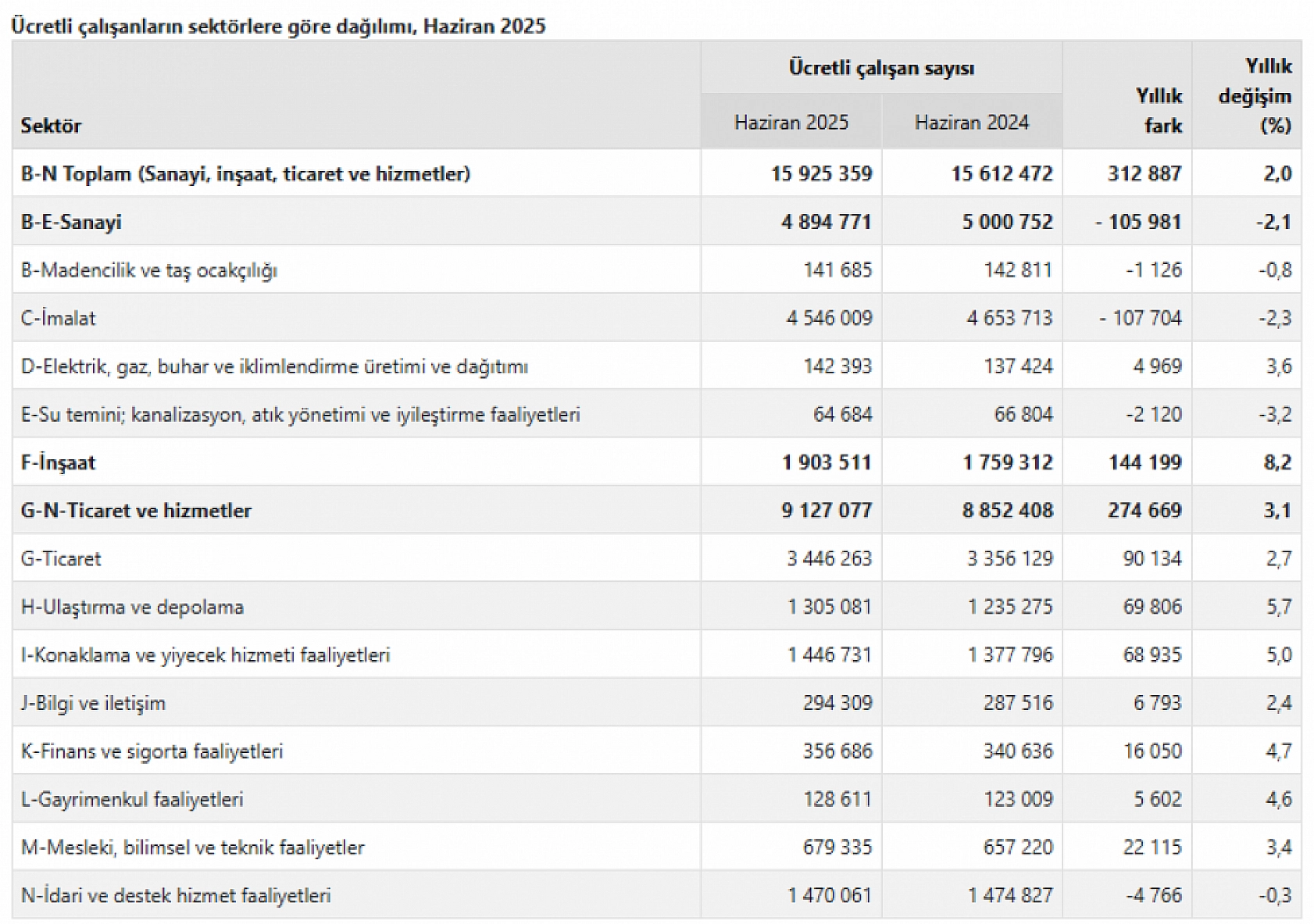The height and width of the screenshot is (924, 1314).
Task: Click the H-Ulaştırma ve depolama row label
Action: coord(132,607)
